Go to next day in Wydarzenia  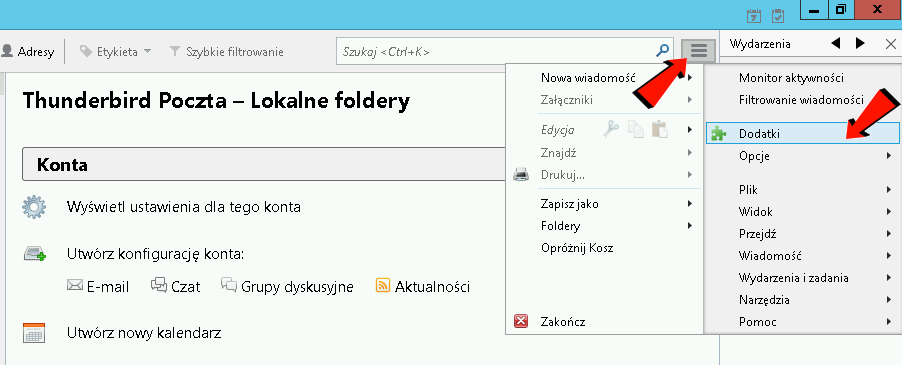coord(860,43)
